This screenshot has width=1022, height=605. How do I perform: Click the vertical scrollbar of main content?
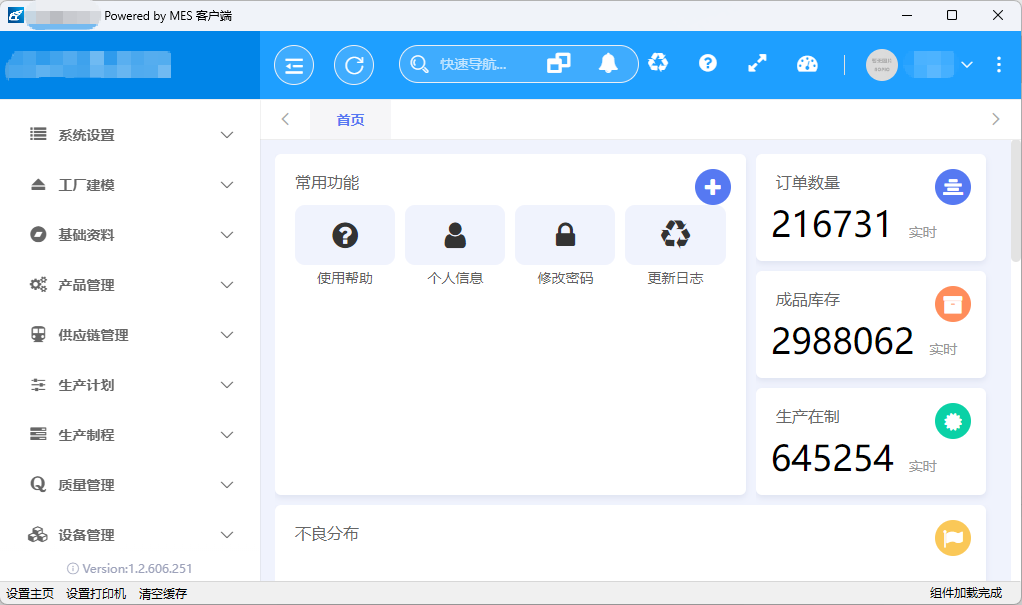pyautogui.click(x=1015, y=201)
